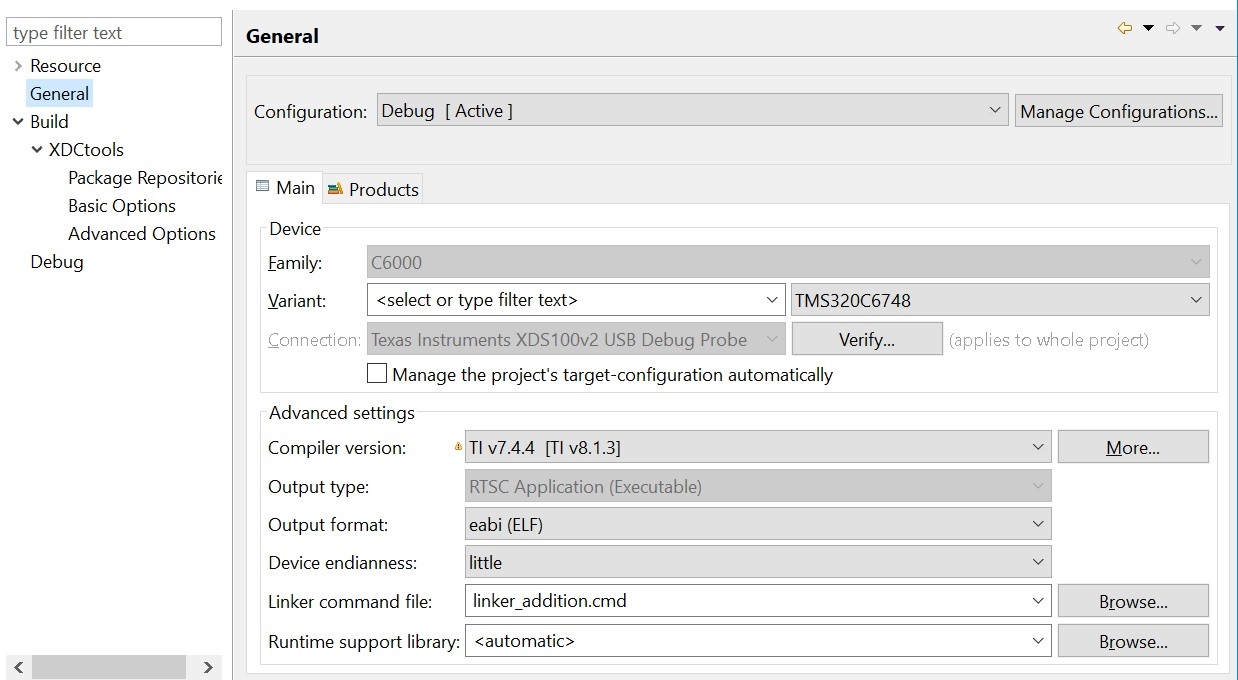Collapse the XDCtools tree node
1238x680 pixels.
pos(37,150)
